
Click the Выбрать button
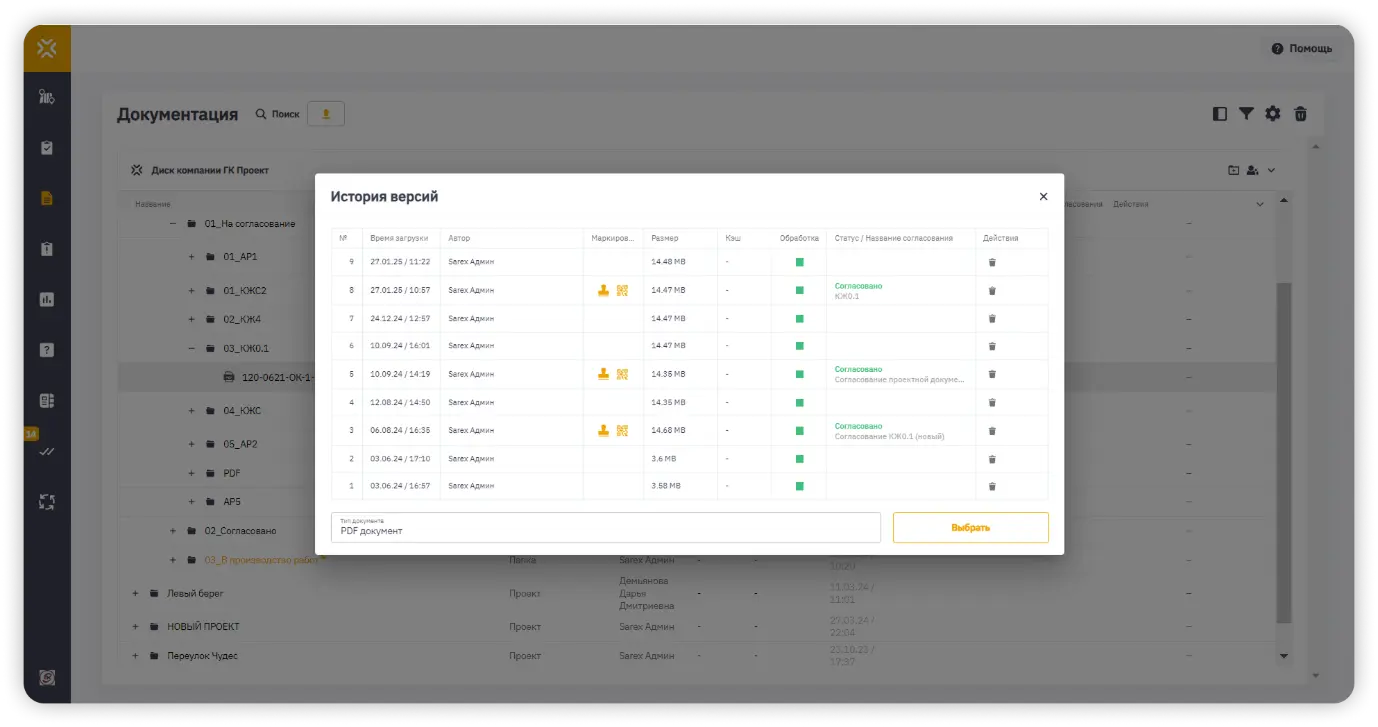pos(970,527)
